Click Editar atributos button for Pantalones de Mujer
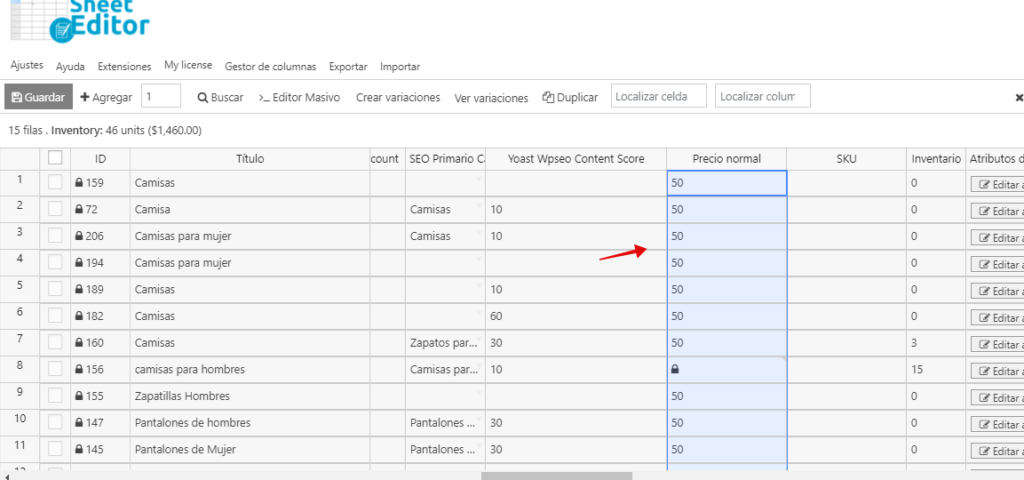The image size is (1024, 480). tap(997, 451)
